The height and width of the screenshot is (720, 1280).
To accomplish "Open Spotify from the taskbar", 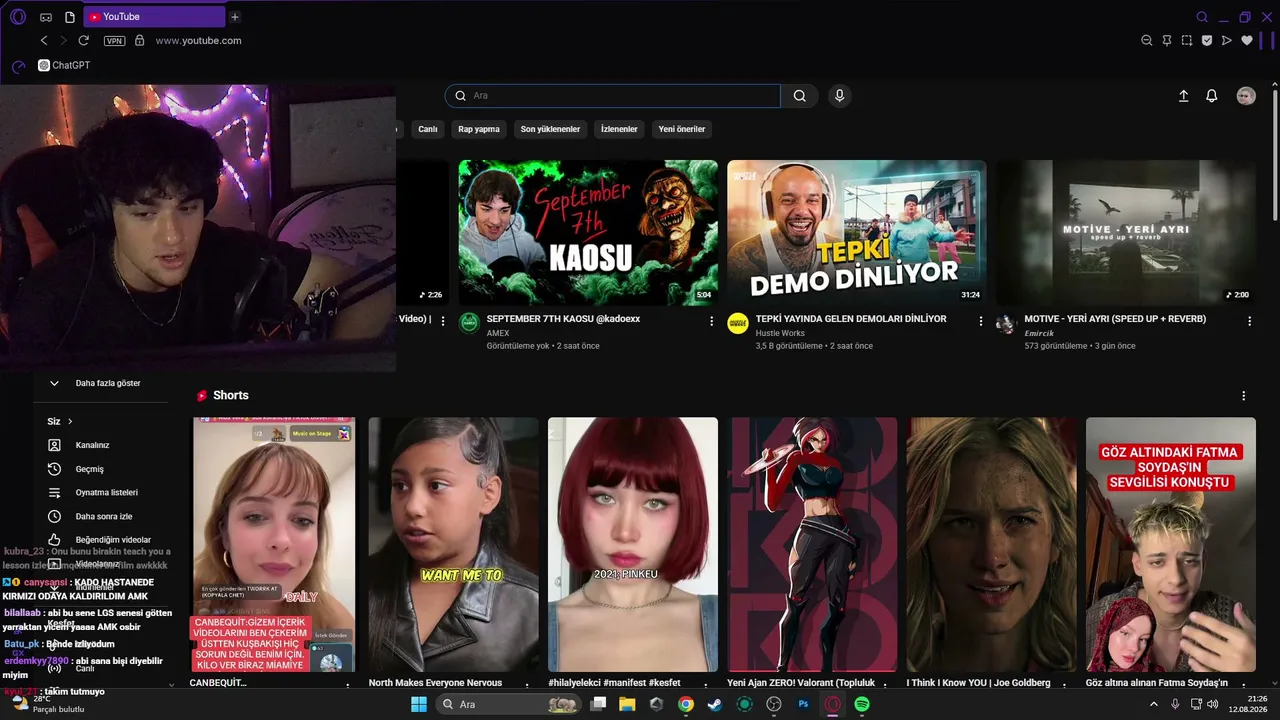I will tap(862, 704).
